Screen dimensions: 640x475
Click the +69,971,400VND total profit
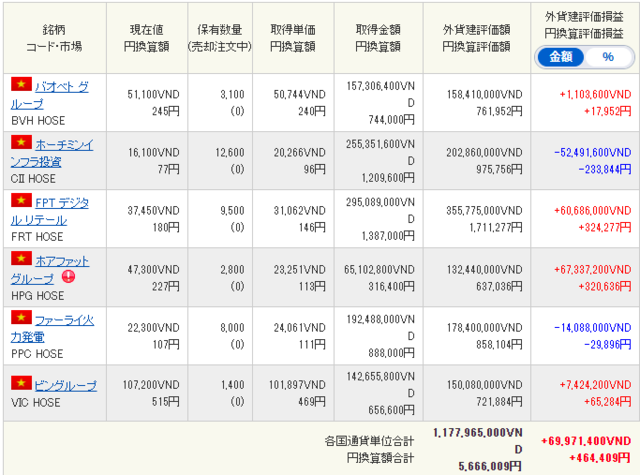click(x=586, y=441)
